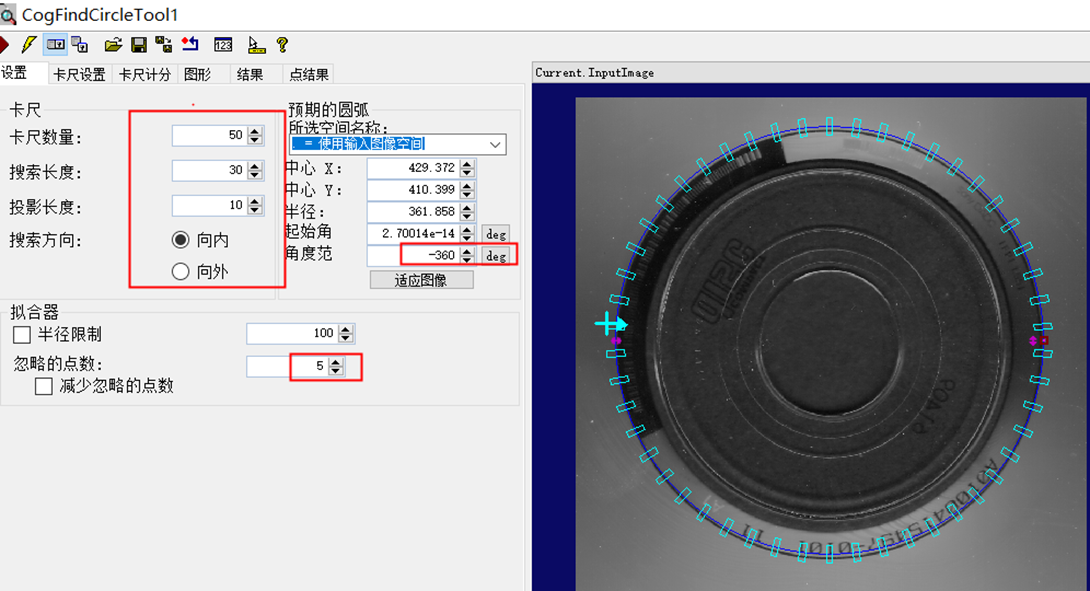The width and height of the screenshot is (1090, 591).
Task: Increase 卡尺数量 with the up arrow
Action: point(255,131)
